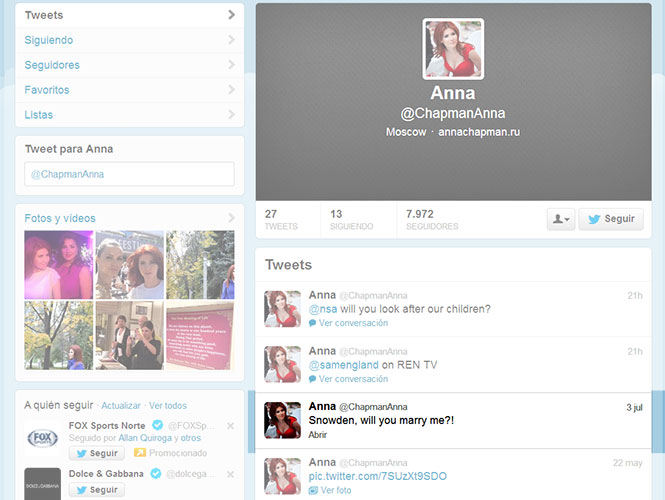The image size is (665, 500).
Task: Open the Siguiendo sidebar item
Action: [x=129, y=40]
